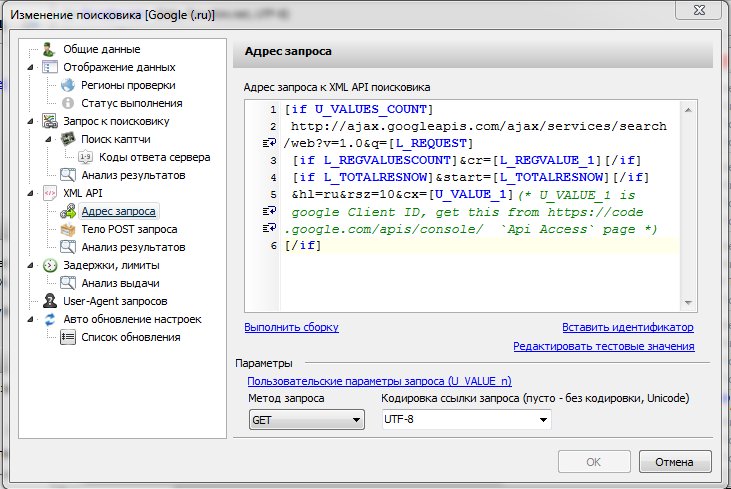
Task: Click the info icon beside Статус выполнения
Action: click(68, 103)
